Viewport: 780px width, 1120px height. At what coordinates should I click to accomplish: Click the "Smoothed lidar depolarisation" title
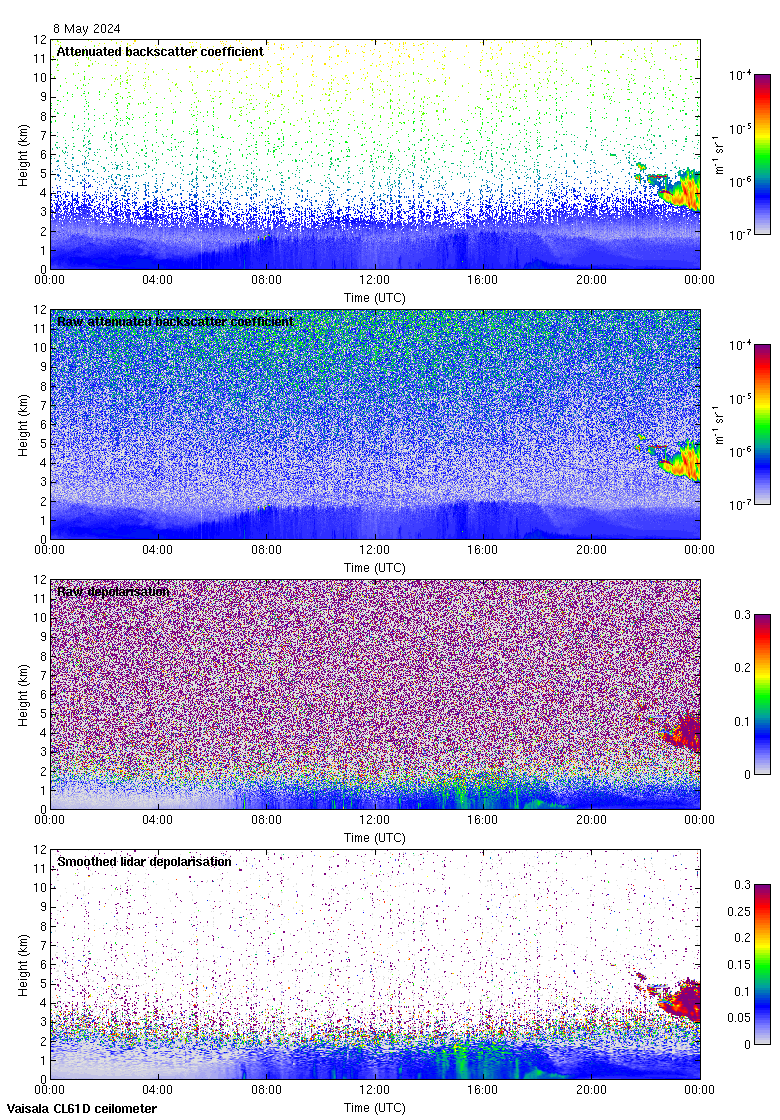pyautogui.click(x=144, y=862)
